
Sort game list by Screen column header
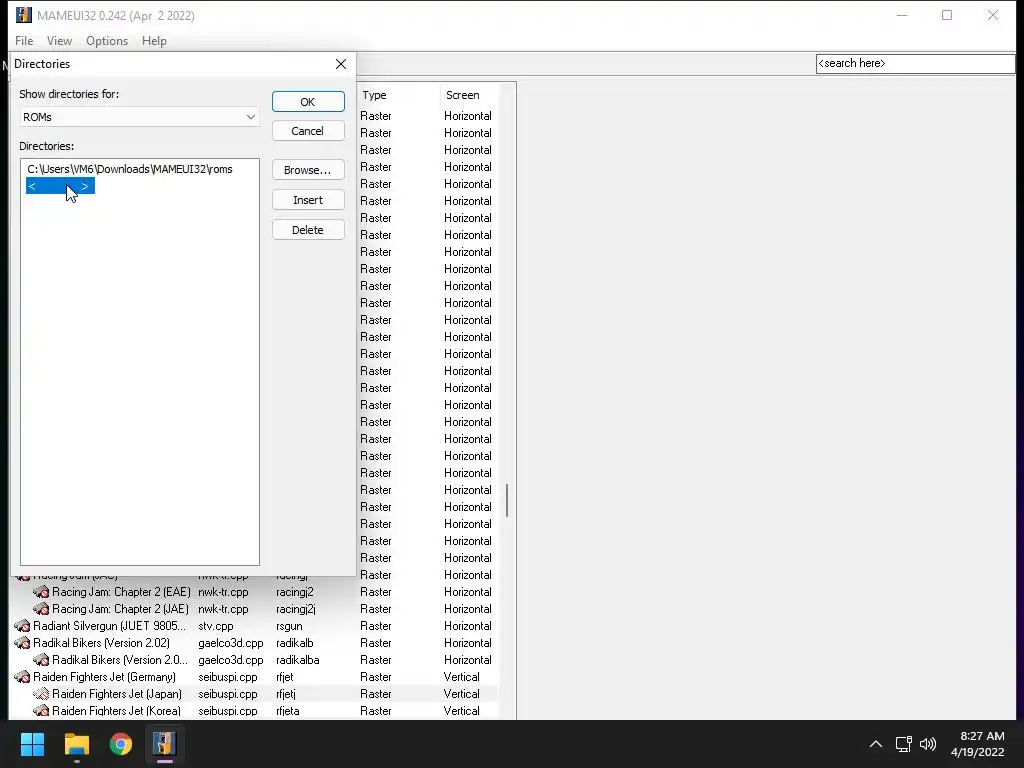click(470, 95)
